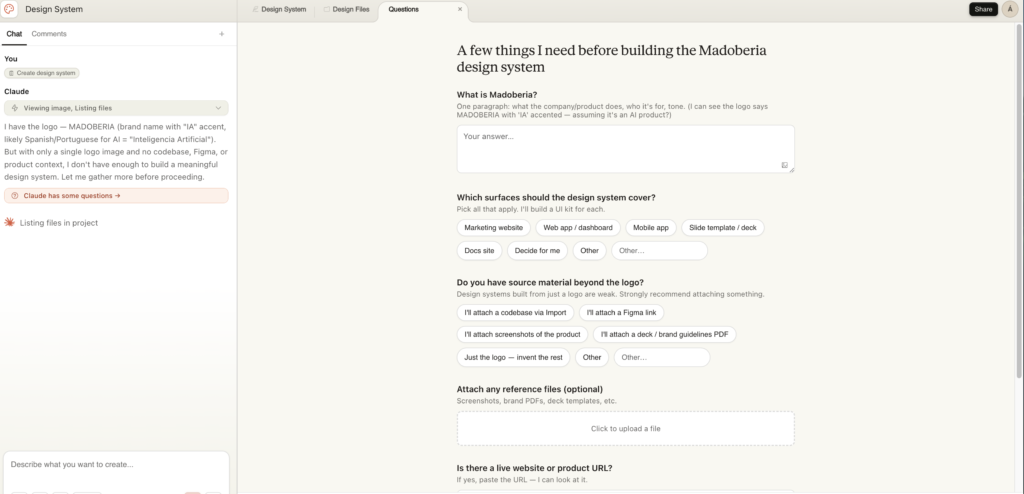Viewport: 1024px width, 494px height.
Task: Close the Questions tab
Action: coord(460,9)
